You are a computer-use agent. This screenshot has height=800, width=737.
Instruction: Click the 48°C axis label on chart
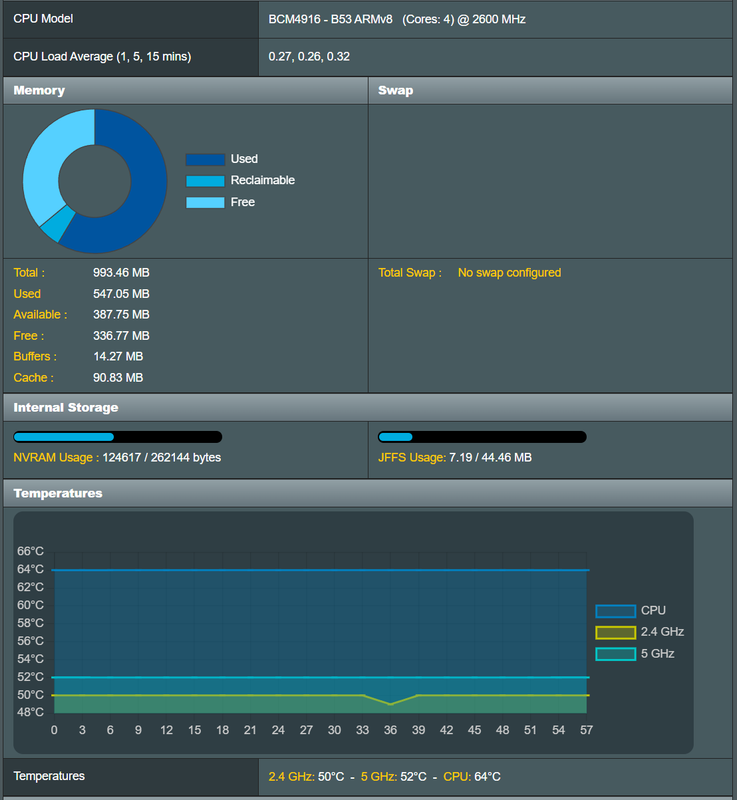coord(31,712)
